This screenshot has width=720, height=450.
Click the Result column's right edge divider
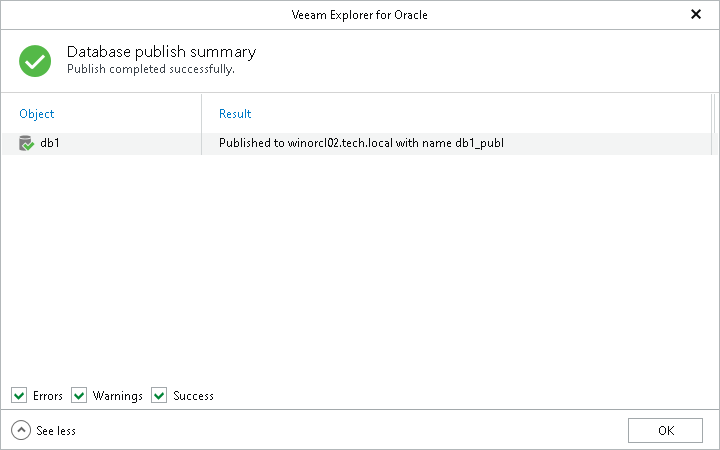coord(712,114)
